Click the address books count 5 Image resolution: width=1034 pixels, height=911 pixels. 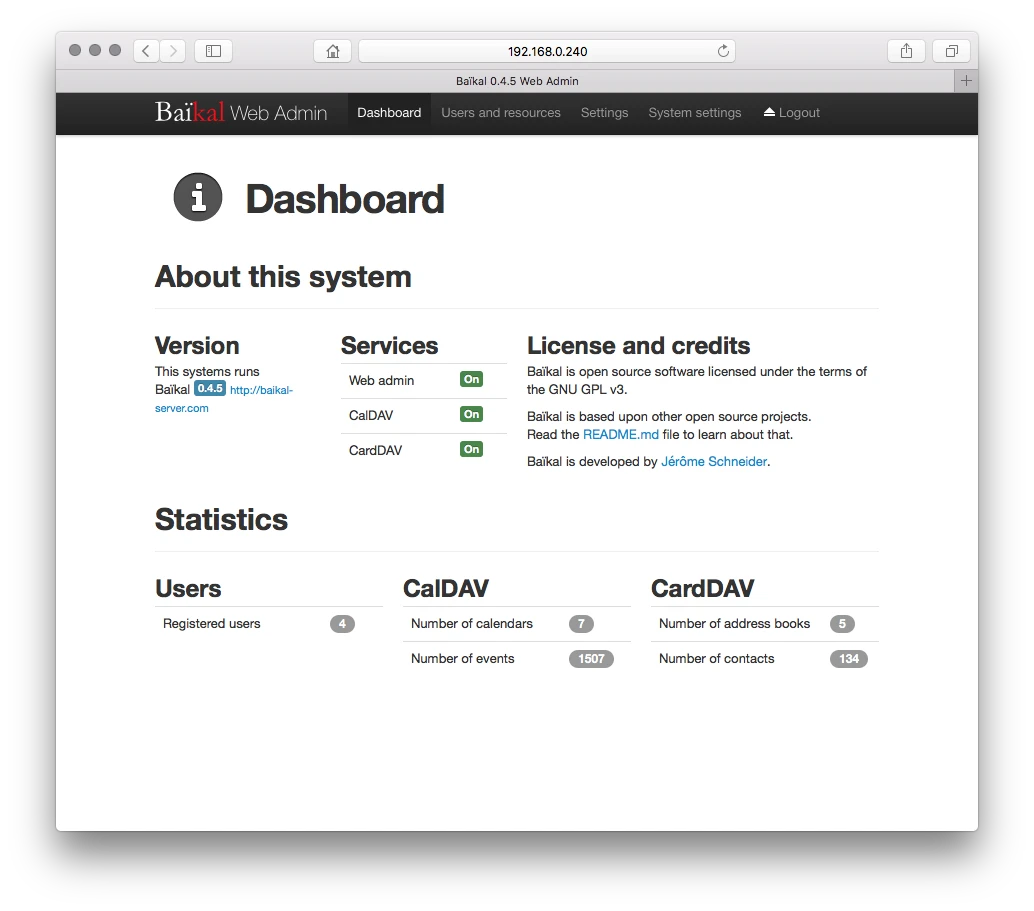click(842, 624)
